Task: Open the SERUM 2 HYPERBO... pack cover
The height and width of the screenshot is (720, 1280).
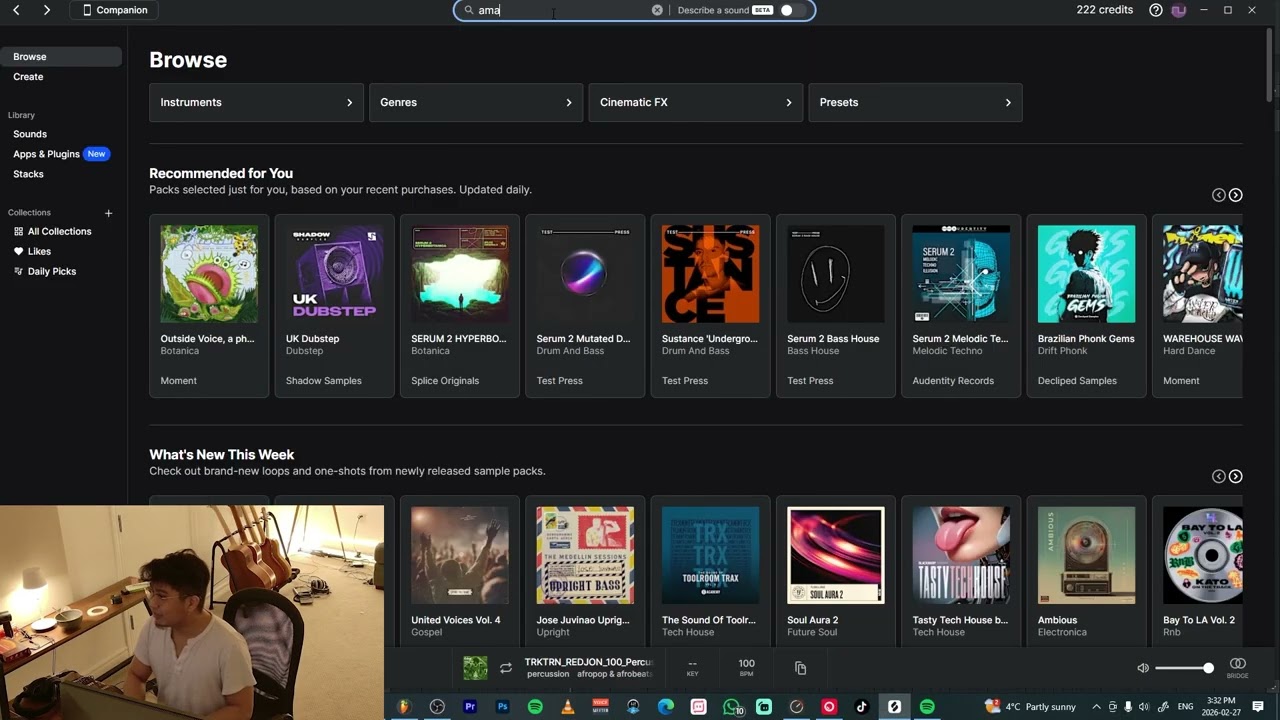Action: [x=460, y=274]
